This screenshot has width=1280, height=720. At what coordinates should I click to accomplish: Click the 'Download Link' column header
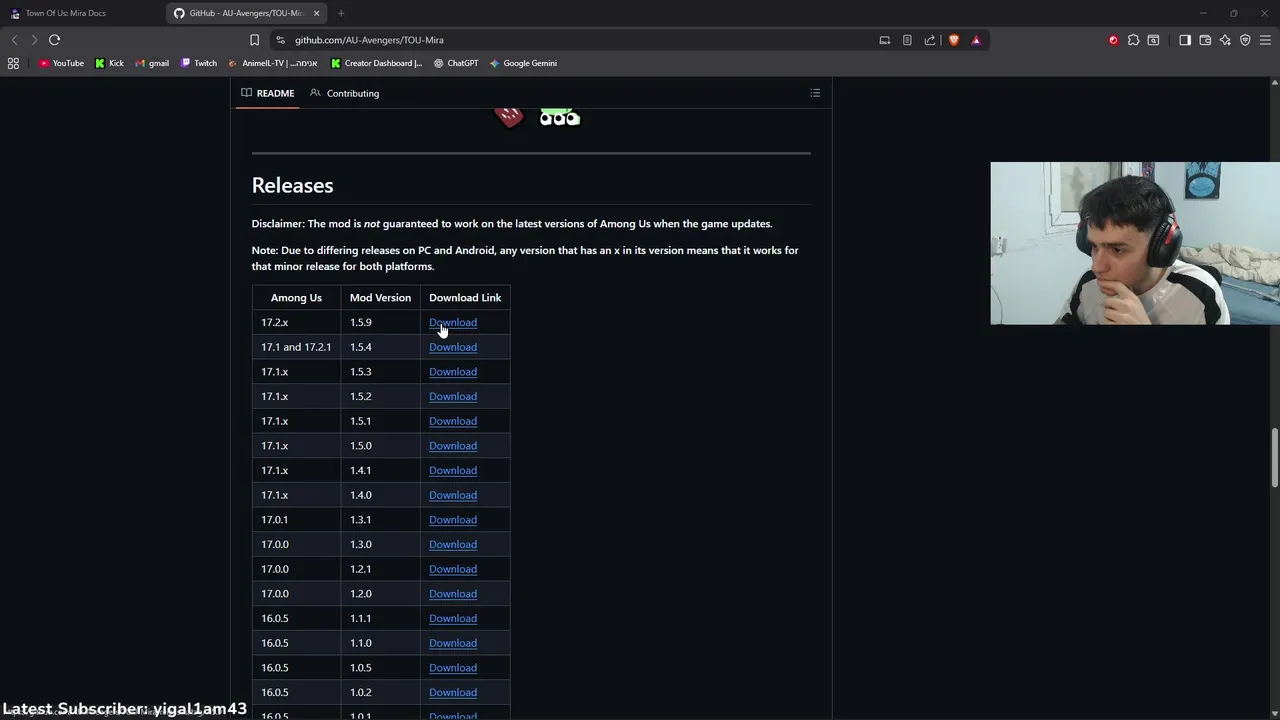[465, 298]
